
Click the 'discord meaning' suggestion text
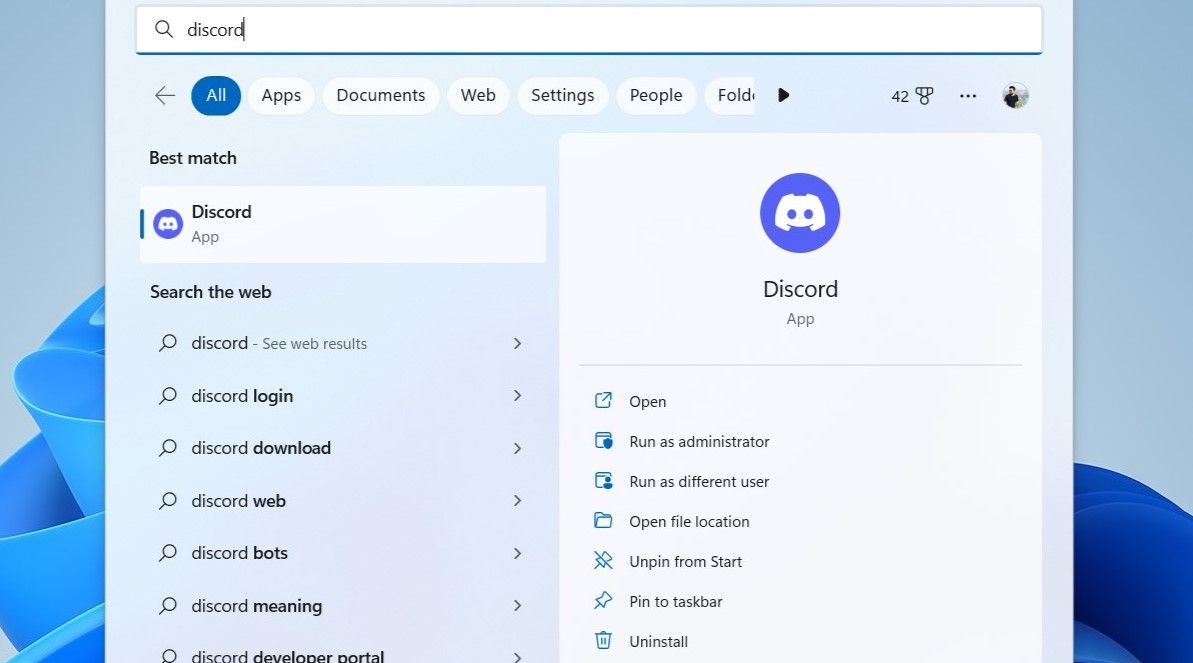[256, 606]
